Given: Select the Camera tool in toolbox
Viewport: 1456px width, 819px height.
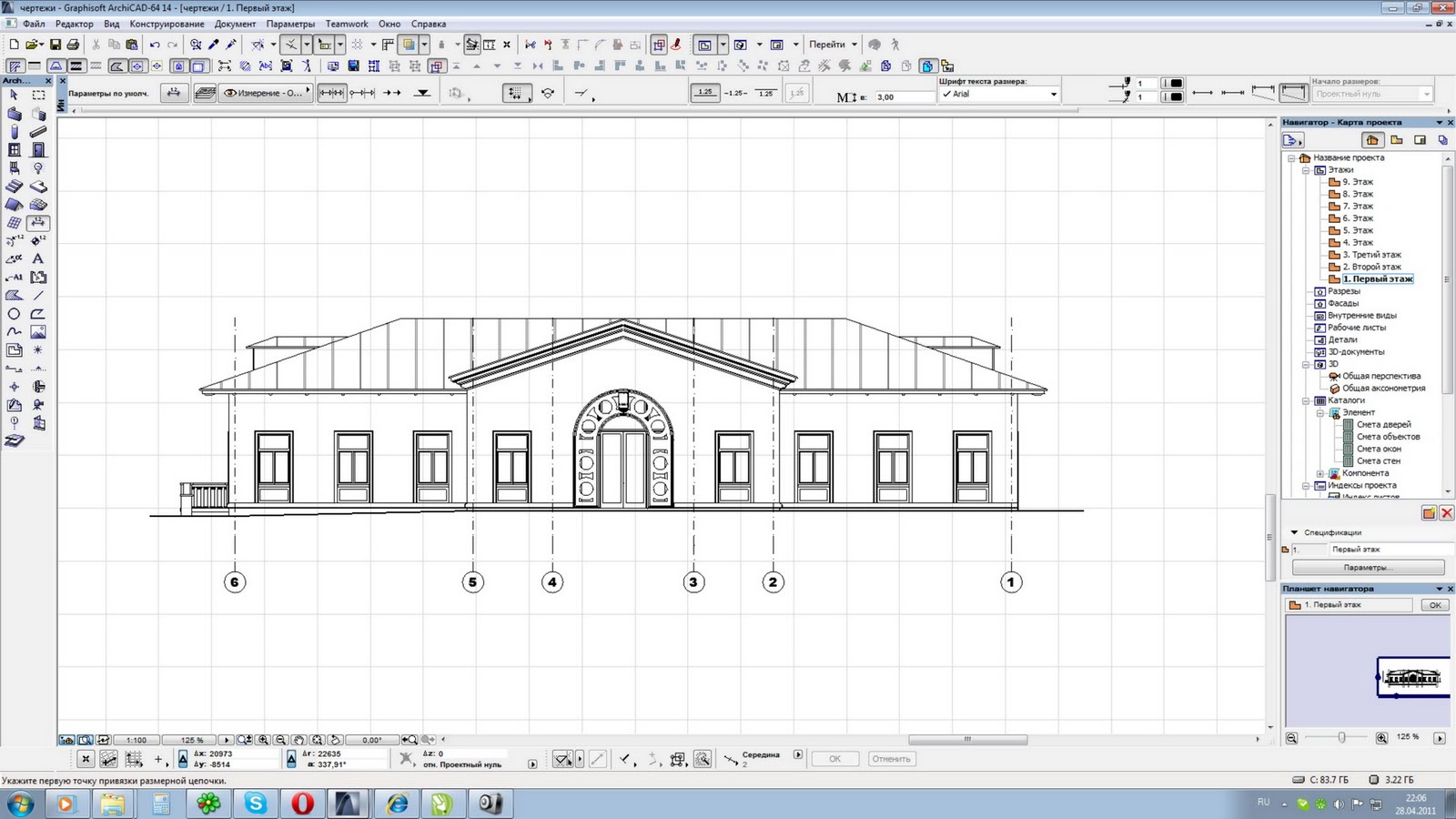Looking at the screenshot, I should [x=37, y=404].
